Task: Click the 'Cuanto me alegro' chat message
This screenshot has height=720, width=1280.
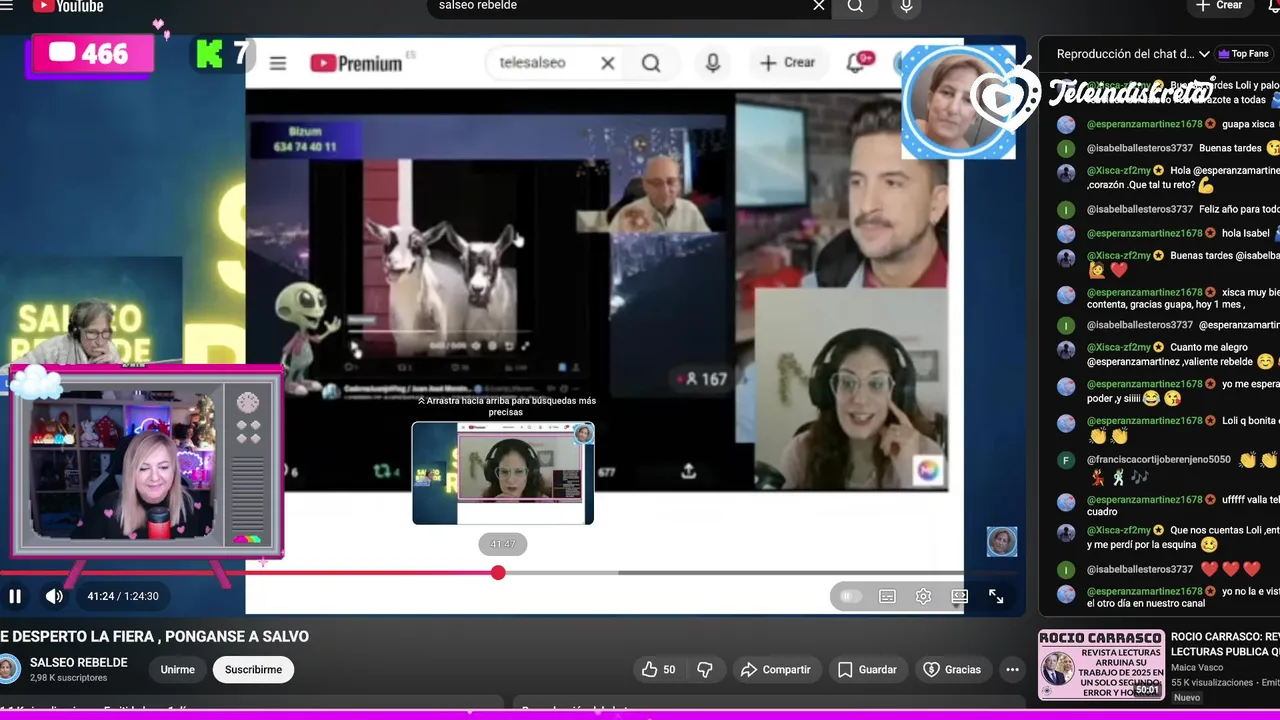Action: [1183, 354]
